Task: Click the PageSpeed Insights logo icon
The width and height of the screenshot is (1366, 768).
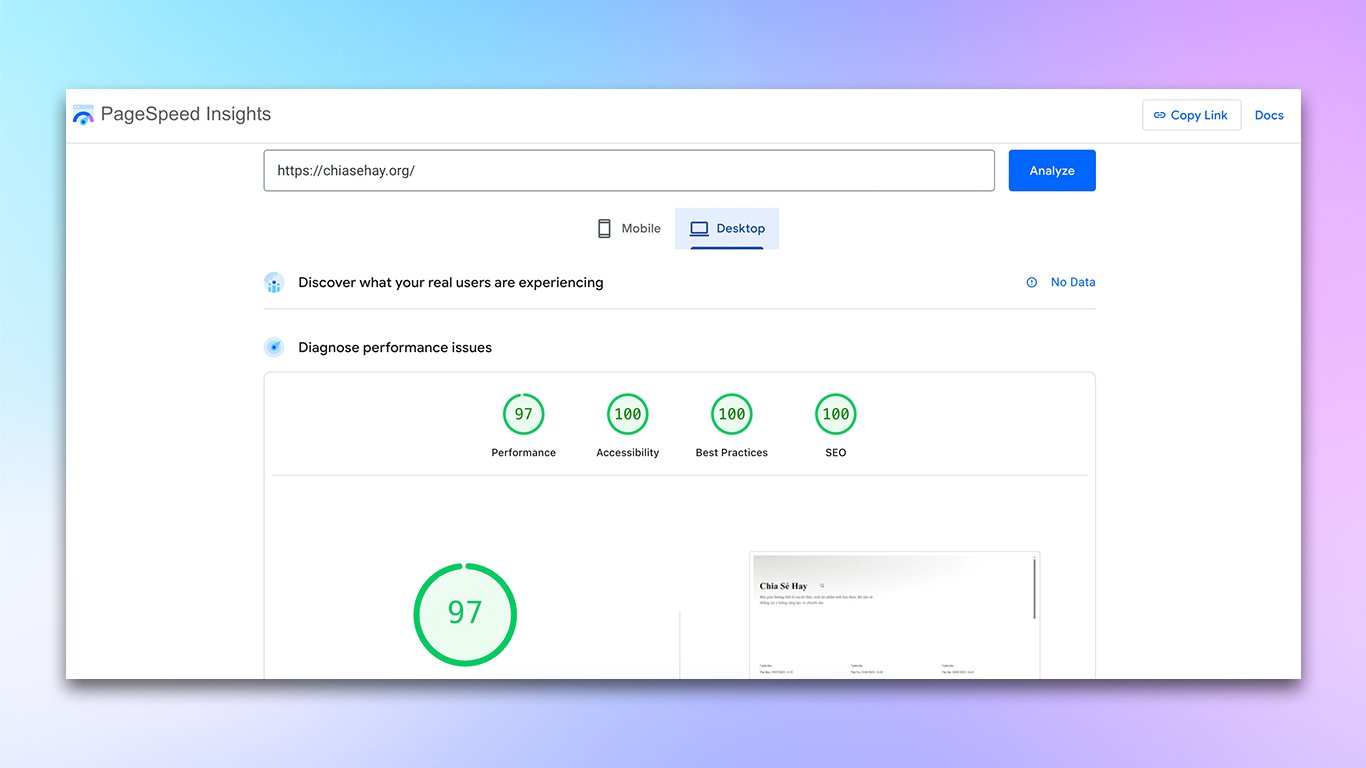Action: click(x=83, y=114)
